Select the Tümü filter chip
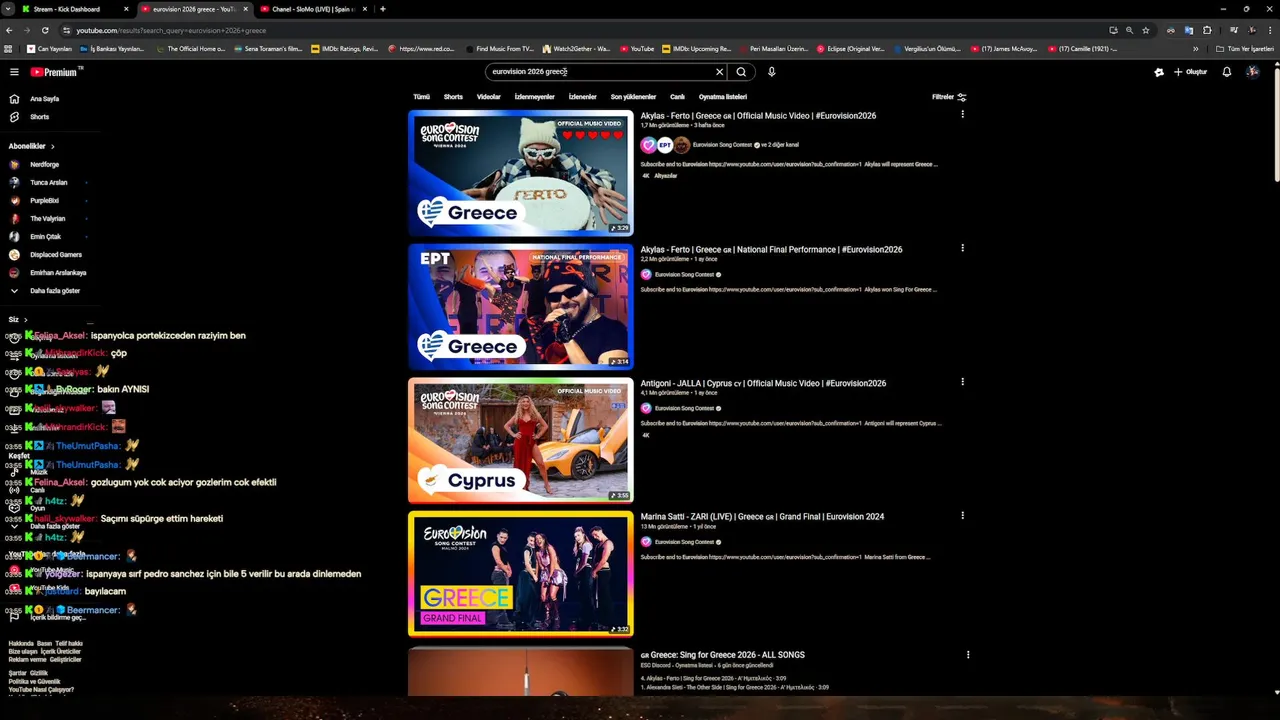The image size is (1280, 720). (x=421, y=97)
